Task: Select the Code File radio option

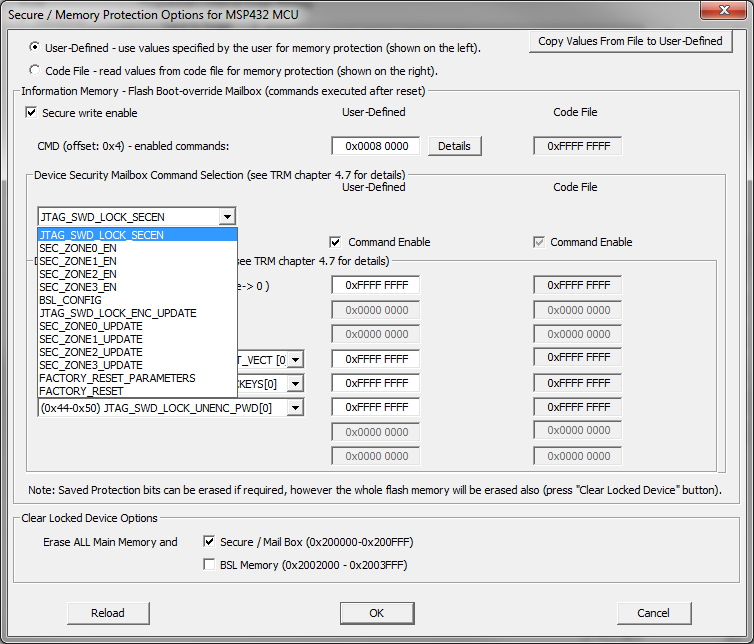Action: tap(34, 70)
